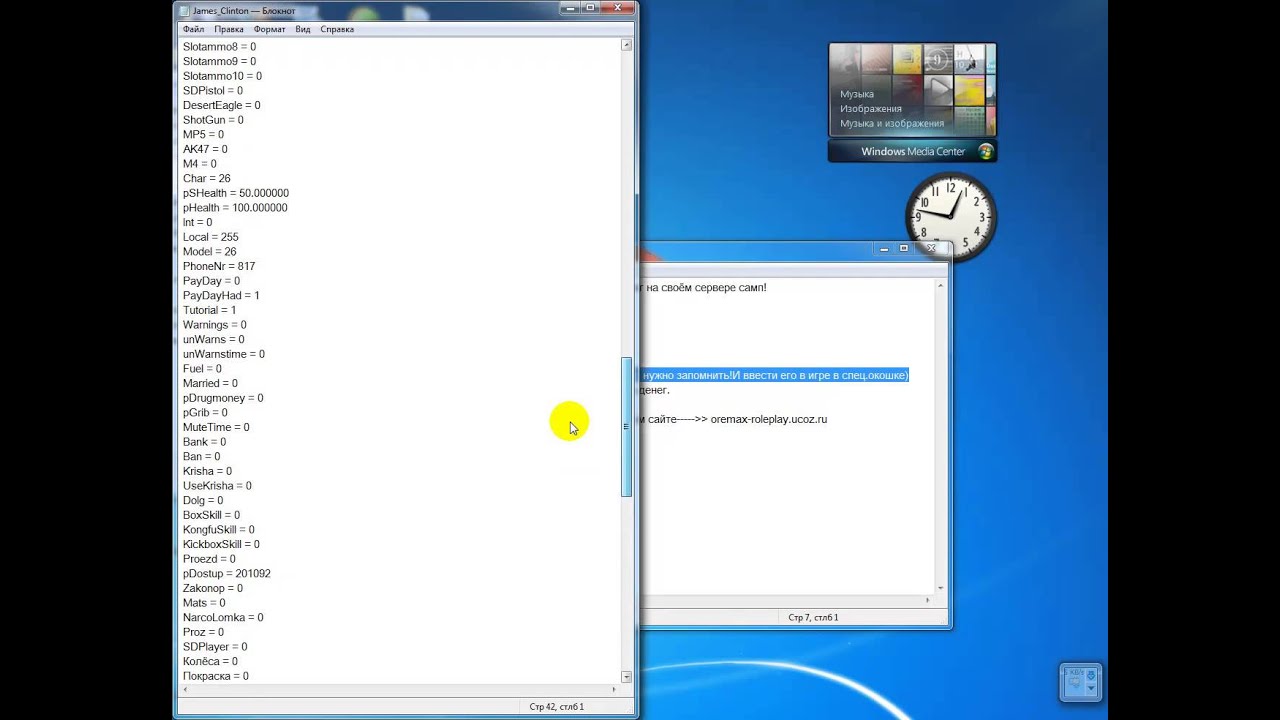
Task: Click the right arrow of background Notepad horizontal scrollbar
Action: pos(927,600)
